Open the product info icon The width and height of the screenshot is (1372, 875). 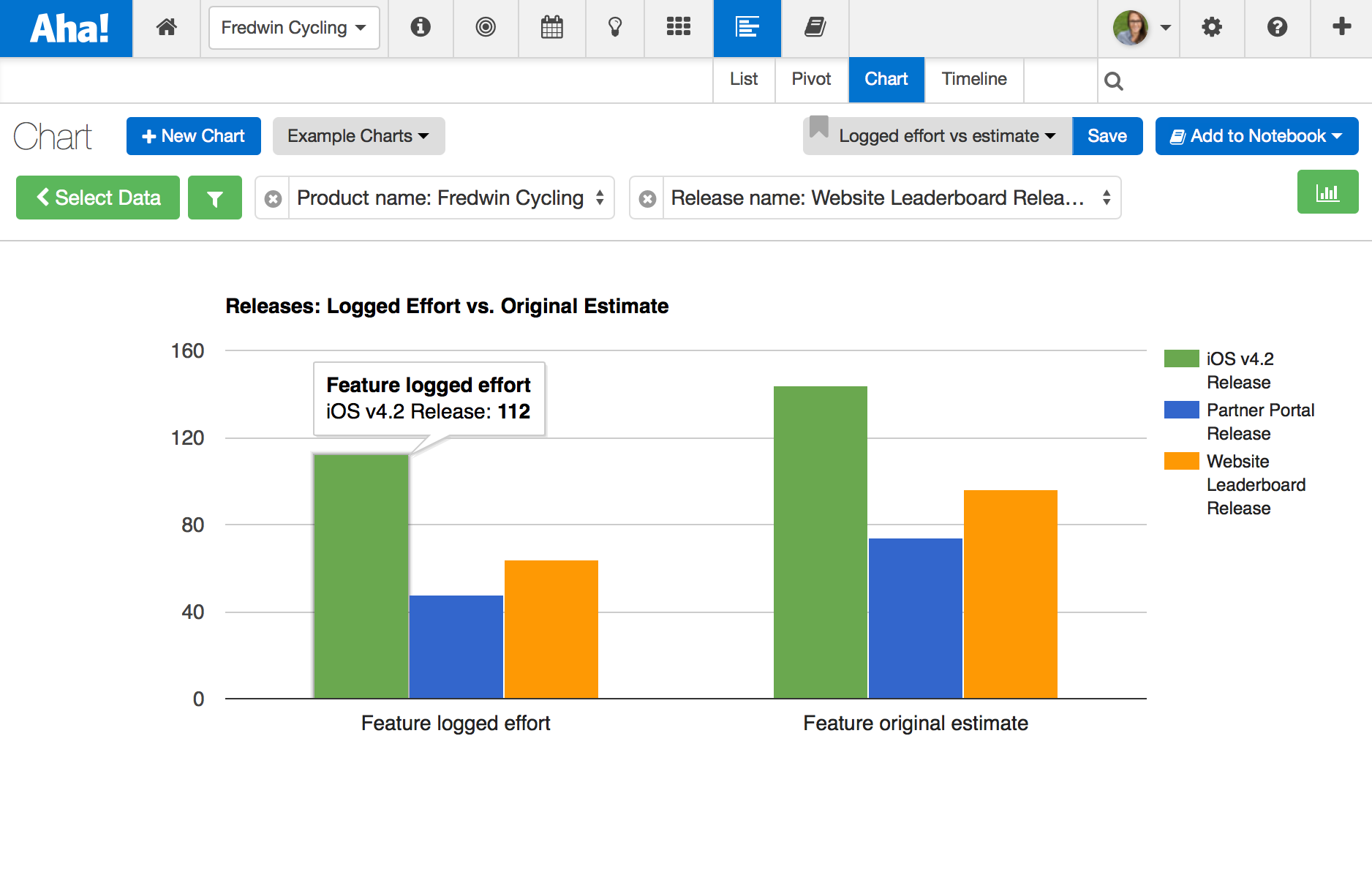point(421,27)
